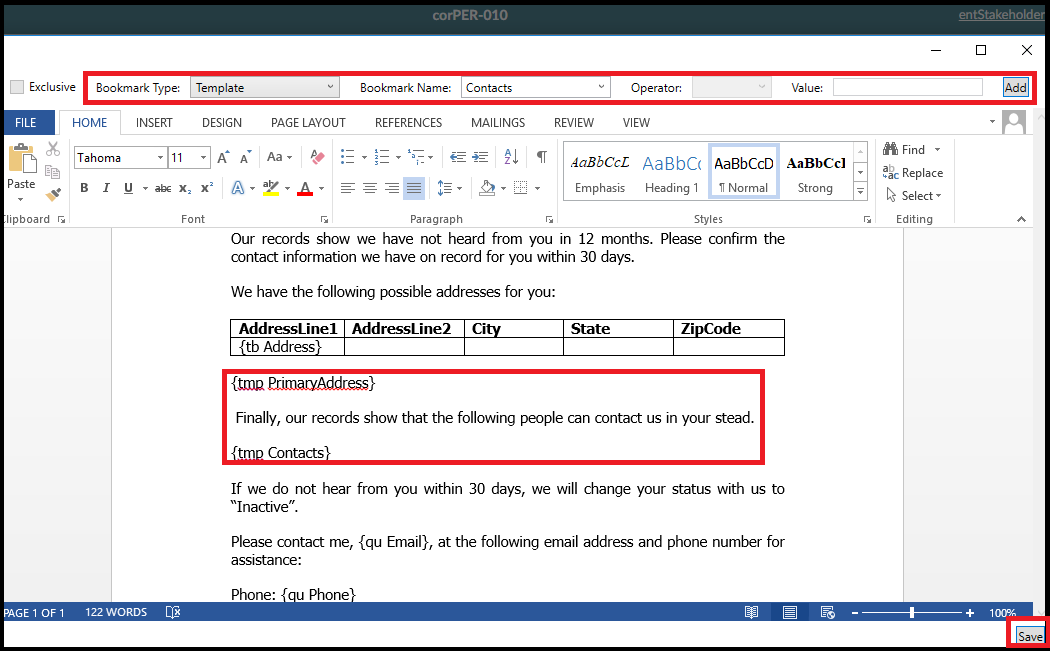Switch to Print Layout view

pos(790,612)
